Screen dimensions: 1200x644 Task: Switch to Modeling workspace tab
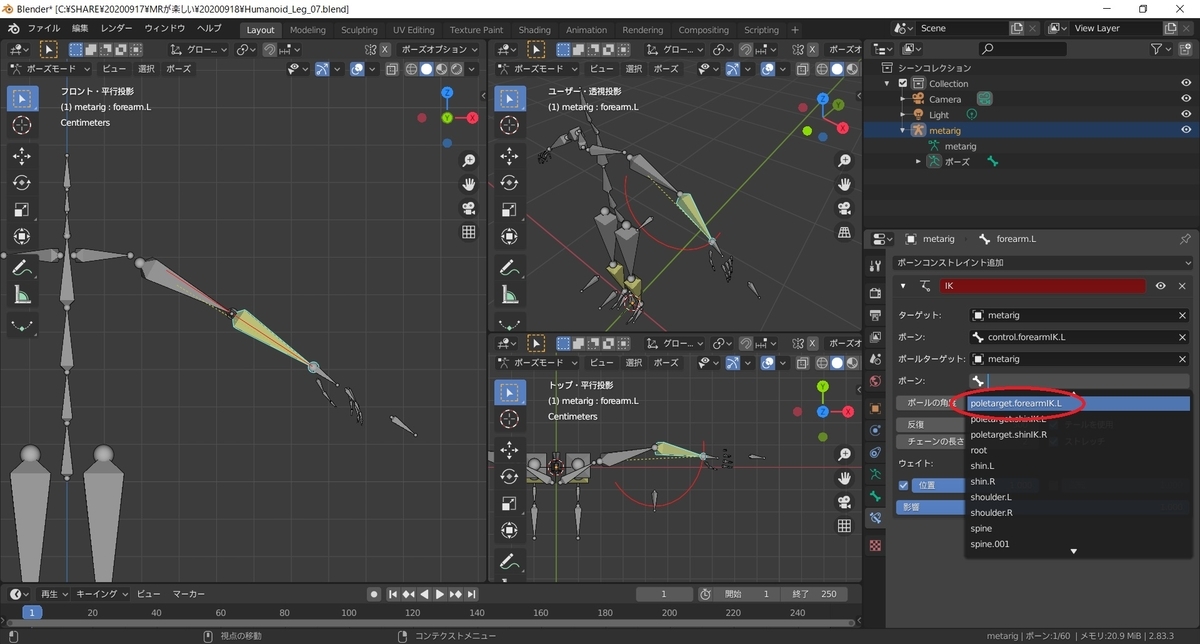click(x=307, y=30)
